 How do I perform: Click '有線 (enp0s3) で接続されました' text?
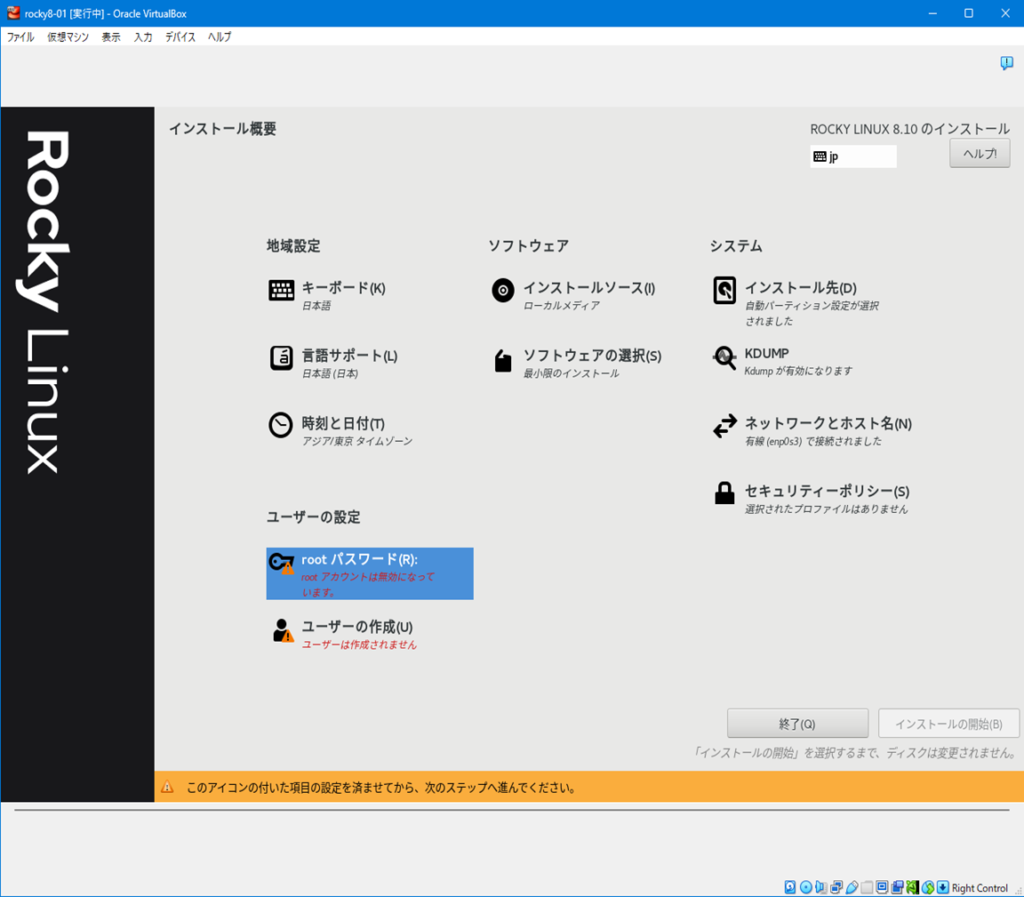[813, 441]
